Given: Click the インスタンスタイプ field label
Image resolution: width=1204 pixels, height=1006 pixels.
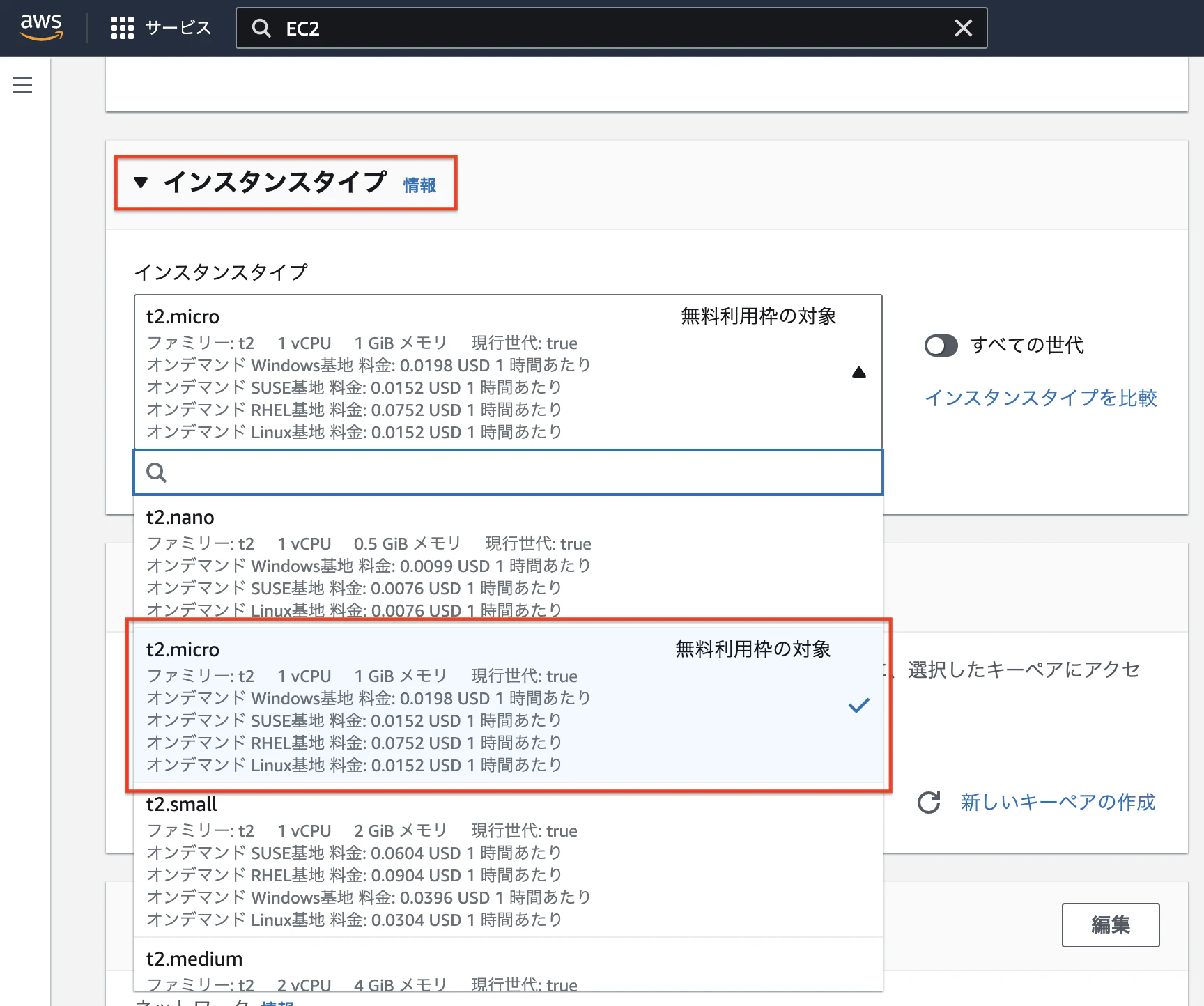Looking at the screenshot, I should pos(221,272).
